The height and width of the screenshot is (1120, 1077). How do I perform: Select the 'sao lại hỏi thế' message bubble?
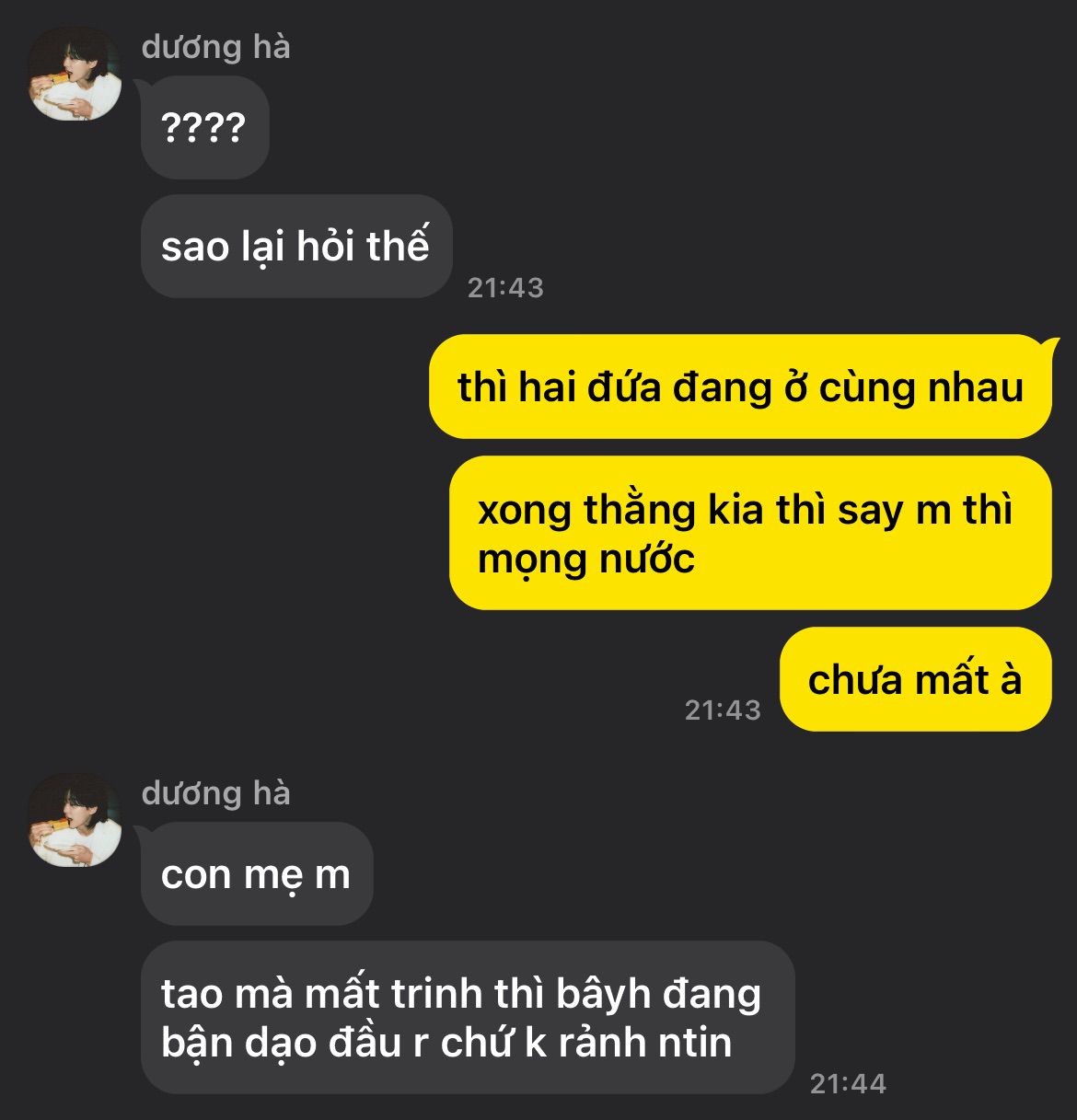pyautogui.click(x=296, y=247)
